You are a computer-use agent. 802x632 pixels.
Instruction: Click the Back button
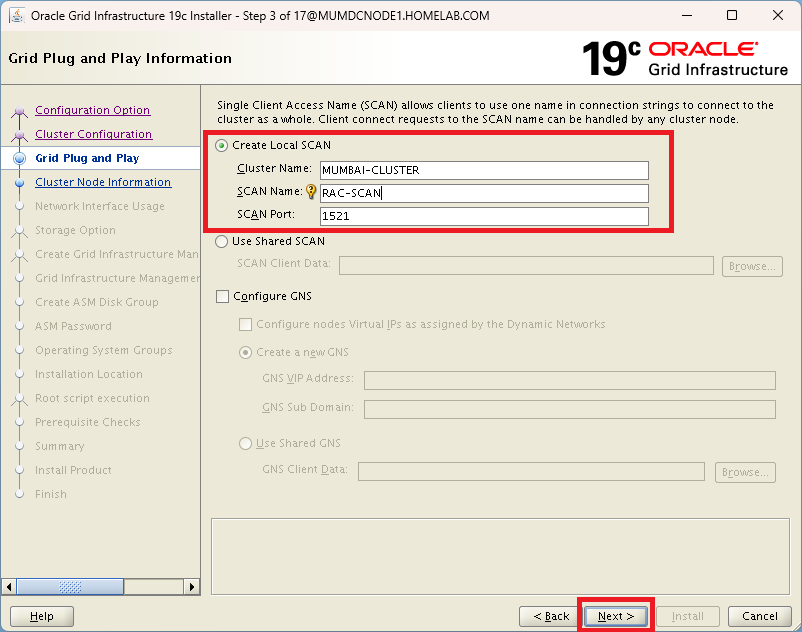coord(550,616)
